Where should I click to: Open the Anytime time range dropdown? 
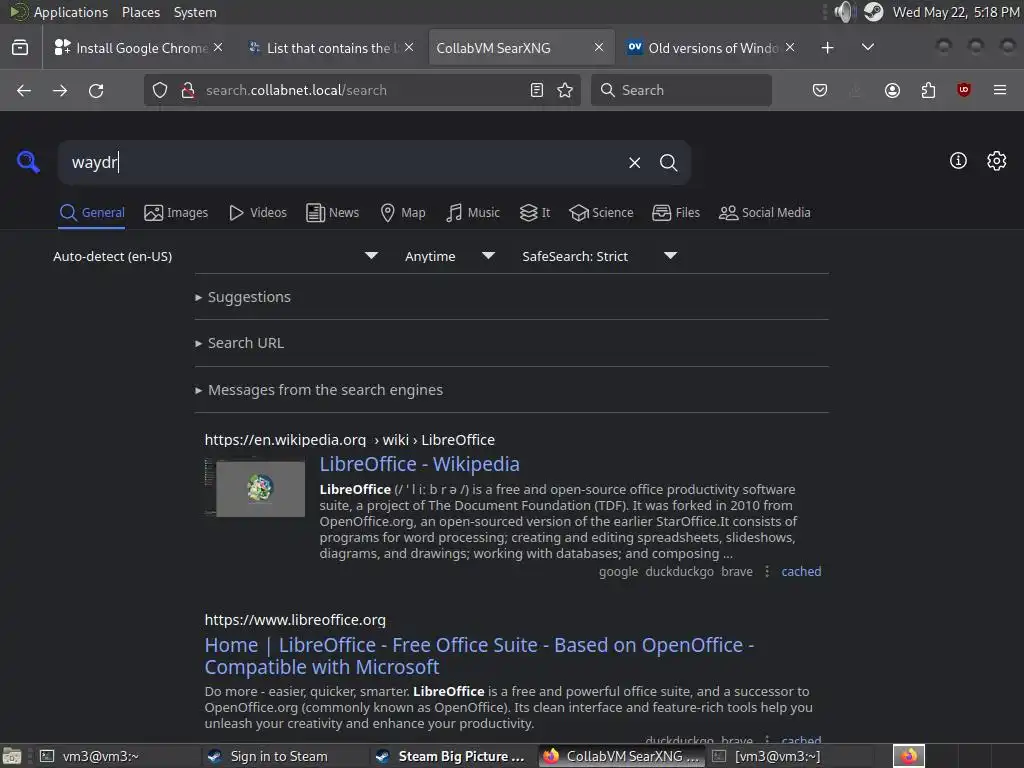[x=449, y=256]
